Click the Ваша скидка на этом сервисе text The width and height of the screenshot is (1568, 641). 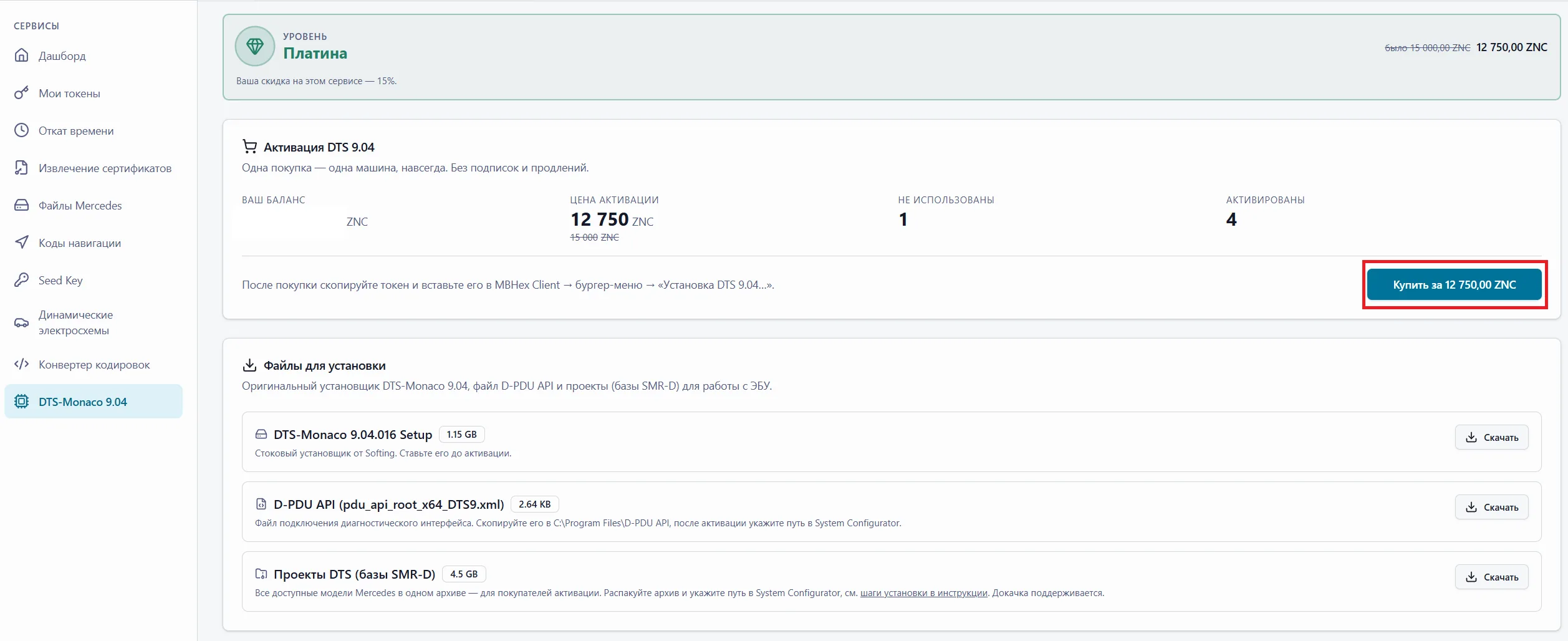point(316,81)
